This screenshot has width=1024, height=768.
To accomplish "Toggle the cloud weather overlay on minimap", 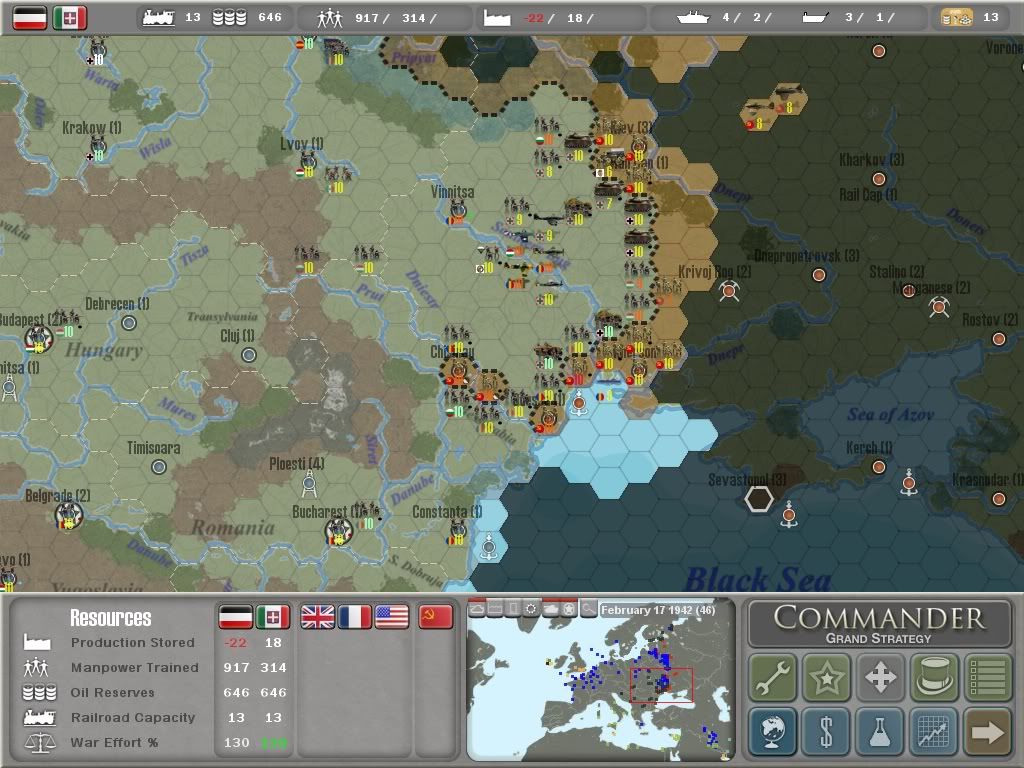I will click(x=477, y=609).
